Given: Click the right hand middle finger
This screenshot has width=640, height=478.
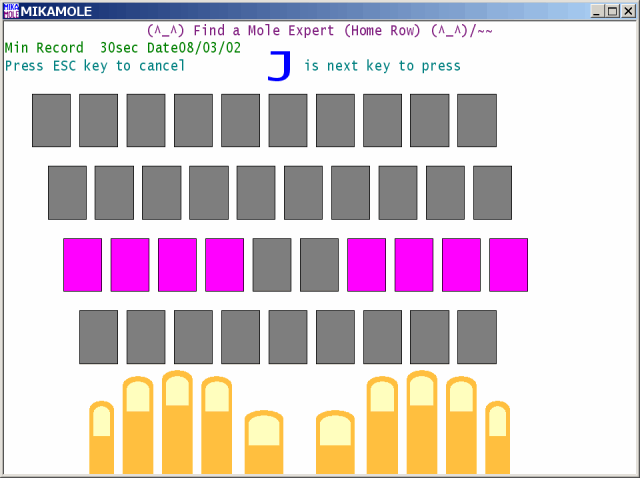Looking at the screenshot, I should [x=422, y=422].
